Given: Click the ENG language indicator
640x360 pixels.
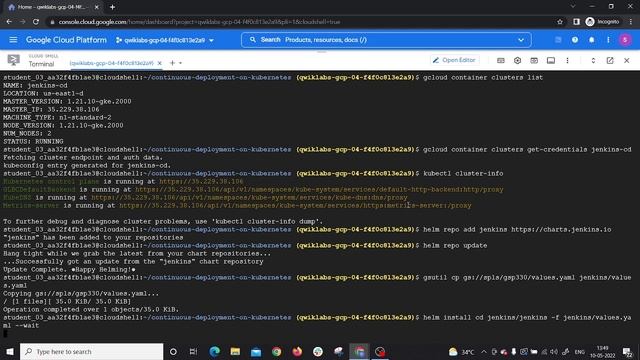Looking at the screenshot, I should pos(580,352).
